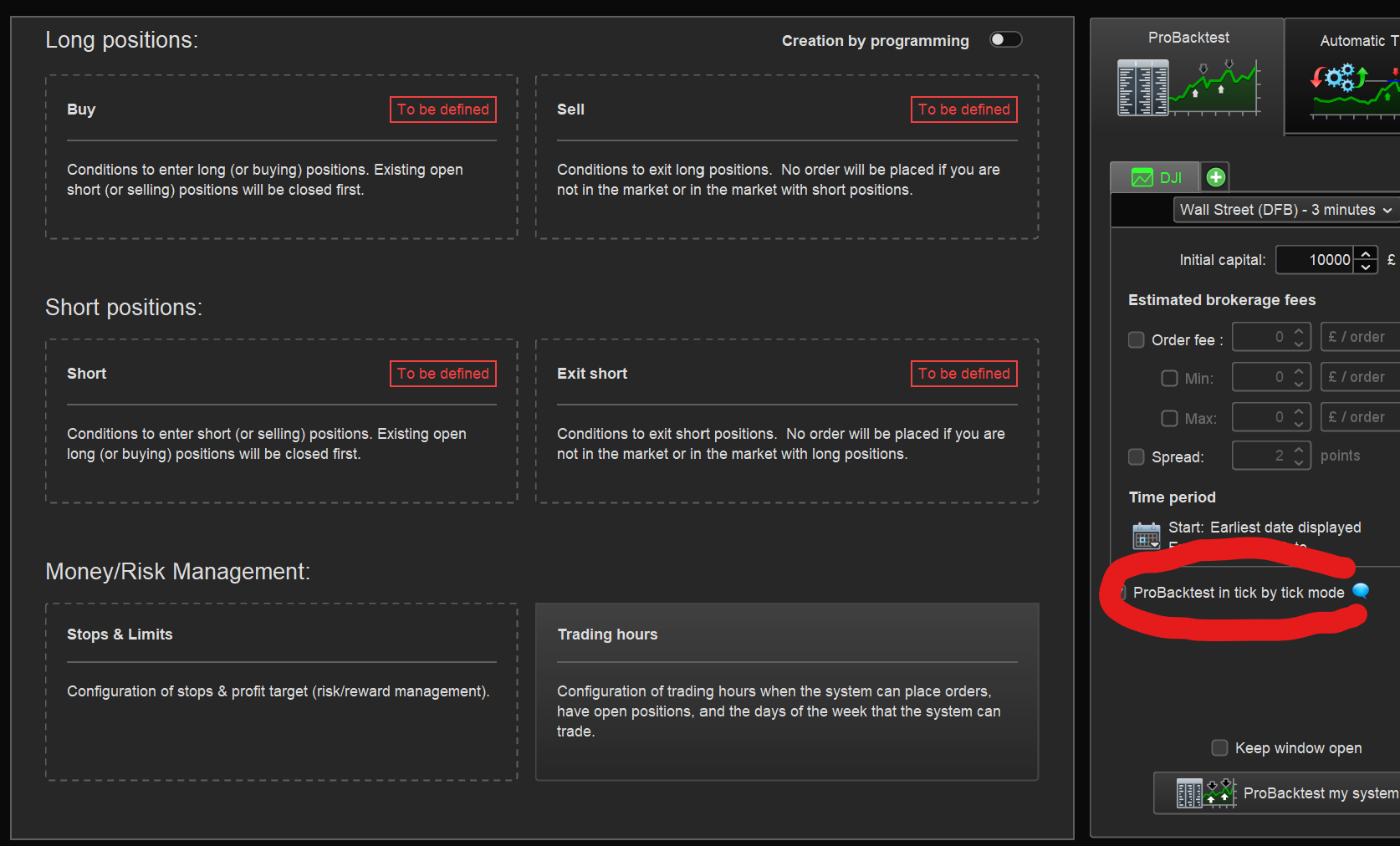
Task: Decrease Initial capital with down arrow
Action: 1366,267
